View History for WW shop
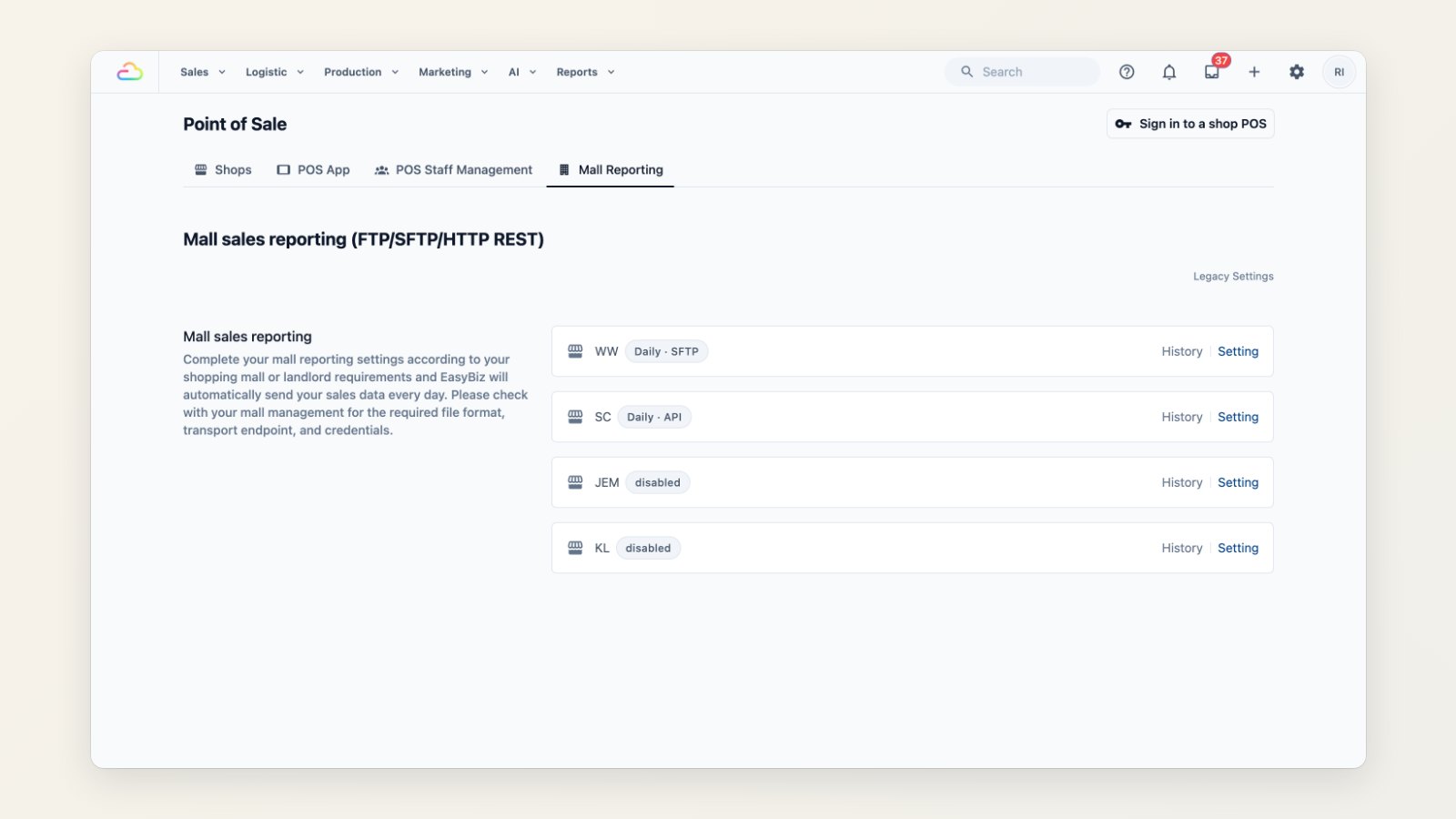1456x819 pixels. coord(1181,351)
